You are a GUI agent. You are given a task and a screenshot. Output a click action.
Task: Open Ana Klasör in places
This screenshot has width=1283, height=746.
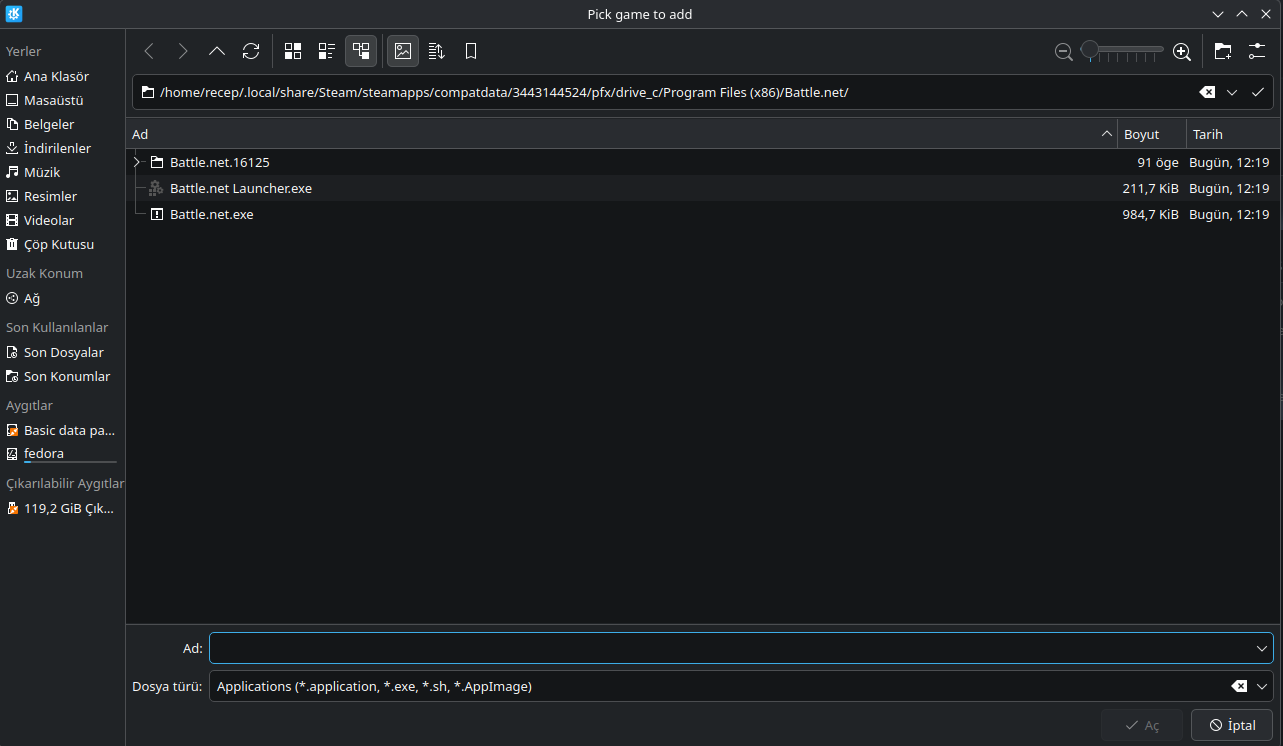62,76
